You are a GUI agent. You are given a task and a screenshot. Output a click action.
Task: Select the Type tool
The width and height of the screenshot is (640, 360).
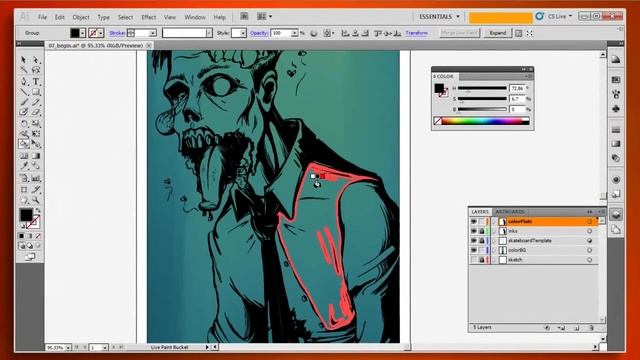coord(36,81)
